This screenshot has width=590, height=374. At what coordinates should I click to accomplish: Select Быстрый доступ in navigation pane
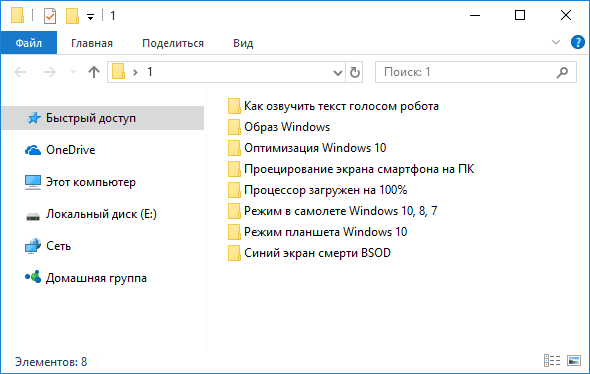click(103, 118)
